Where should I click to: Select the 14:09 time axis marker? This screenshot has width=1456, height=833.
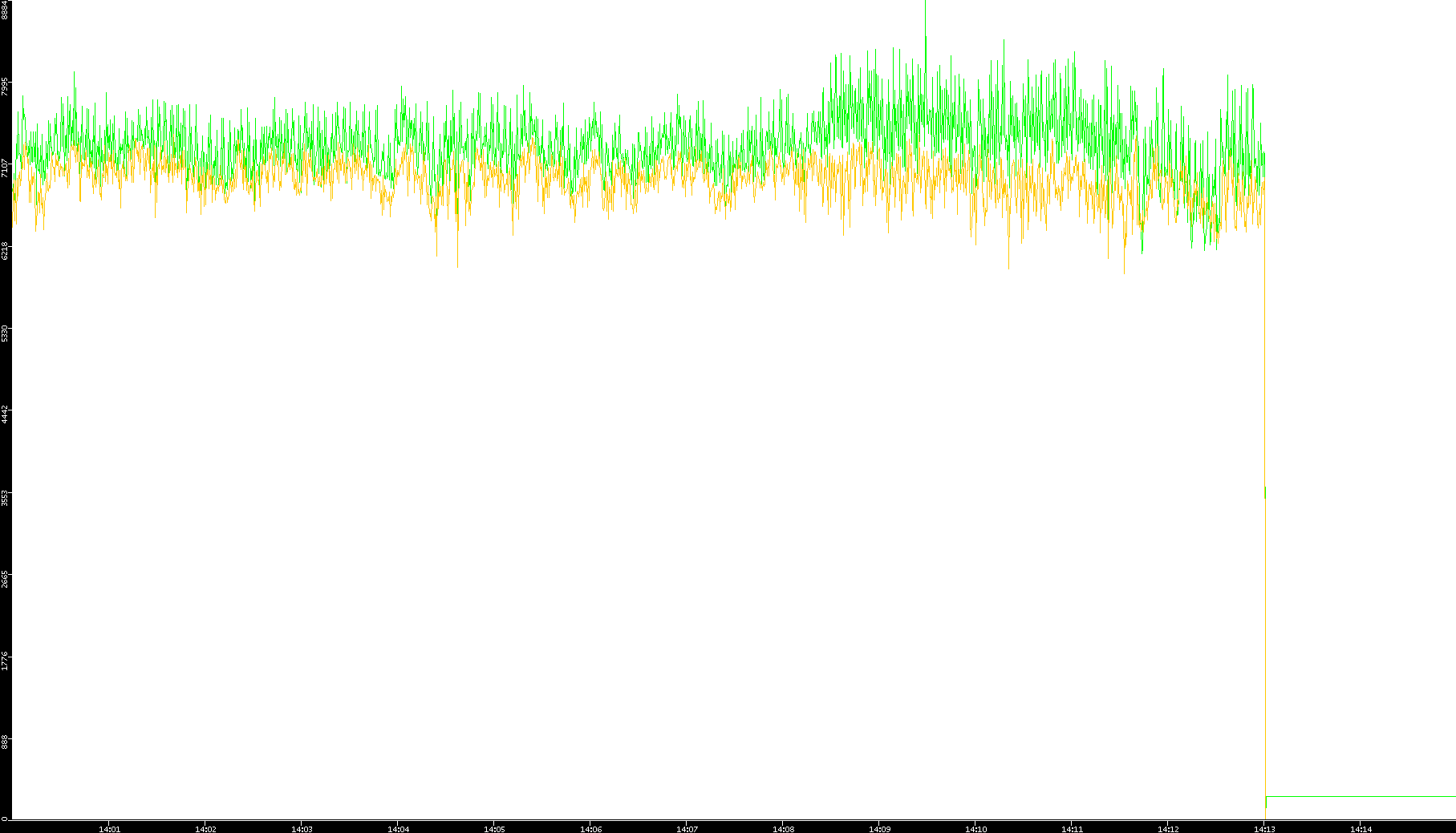click(x=879, y=829)
